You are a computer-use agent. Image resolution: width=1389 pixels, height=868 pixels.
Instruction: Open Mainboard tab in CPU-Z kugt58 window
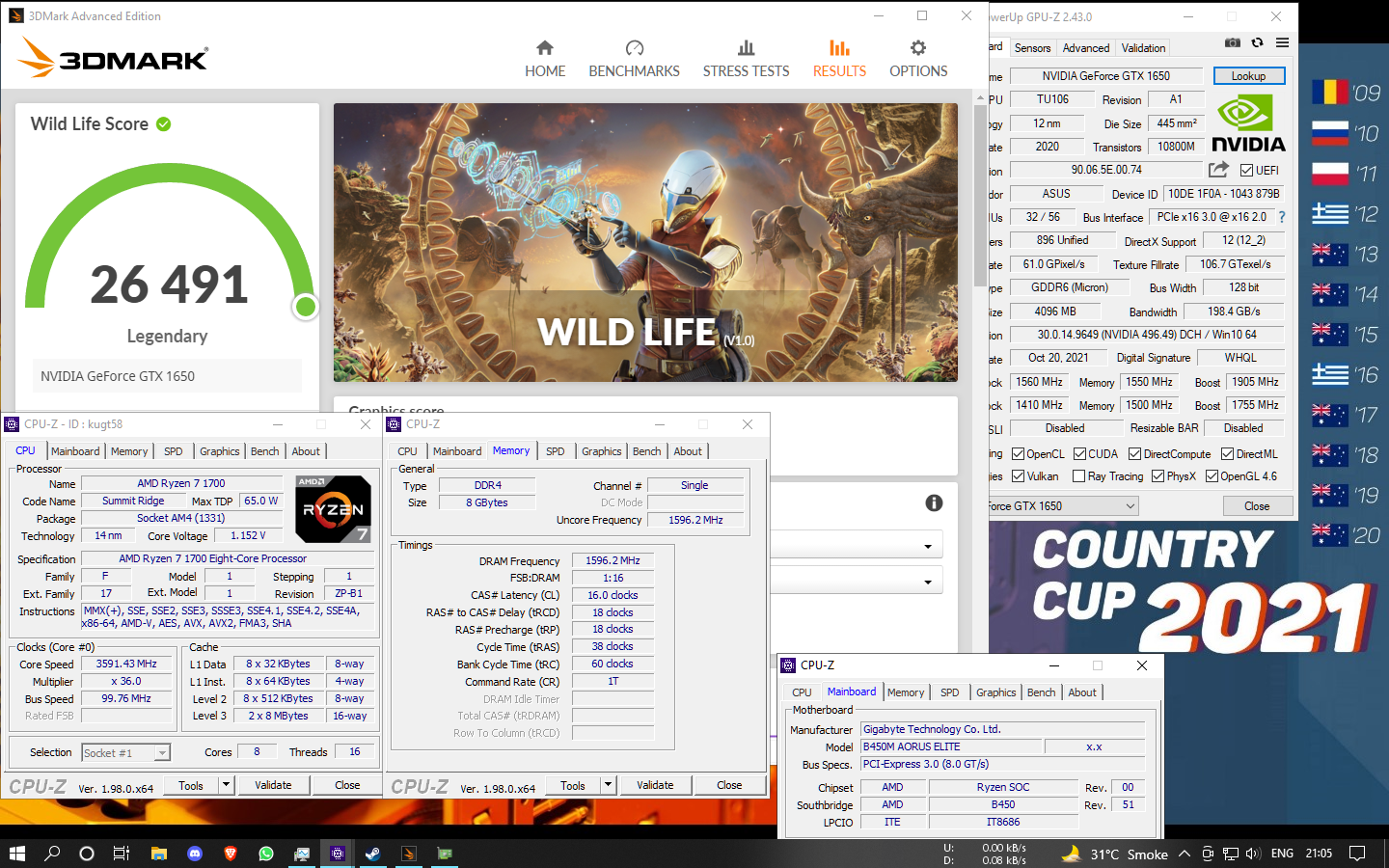tap(75, 451)
